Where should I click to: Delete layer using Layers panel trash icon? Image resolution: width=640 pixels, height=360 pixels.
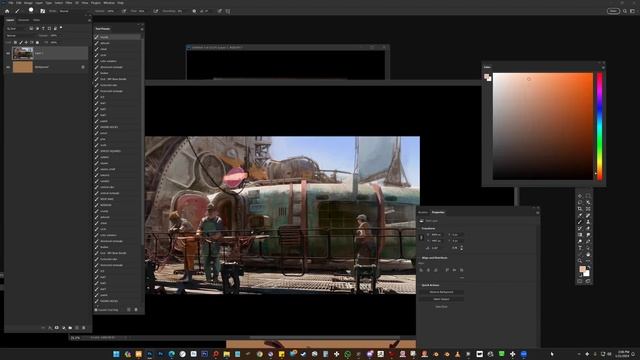tap(84, 327)
